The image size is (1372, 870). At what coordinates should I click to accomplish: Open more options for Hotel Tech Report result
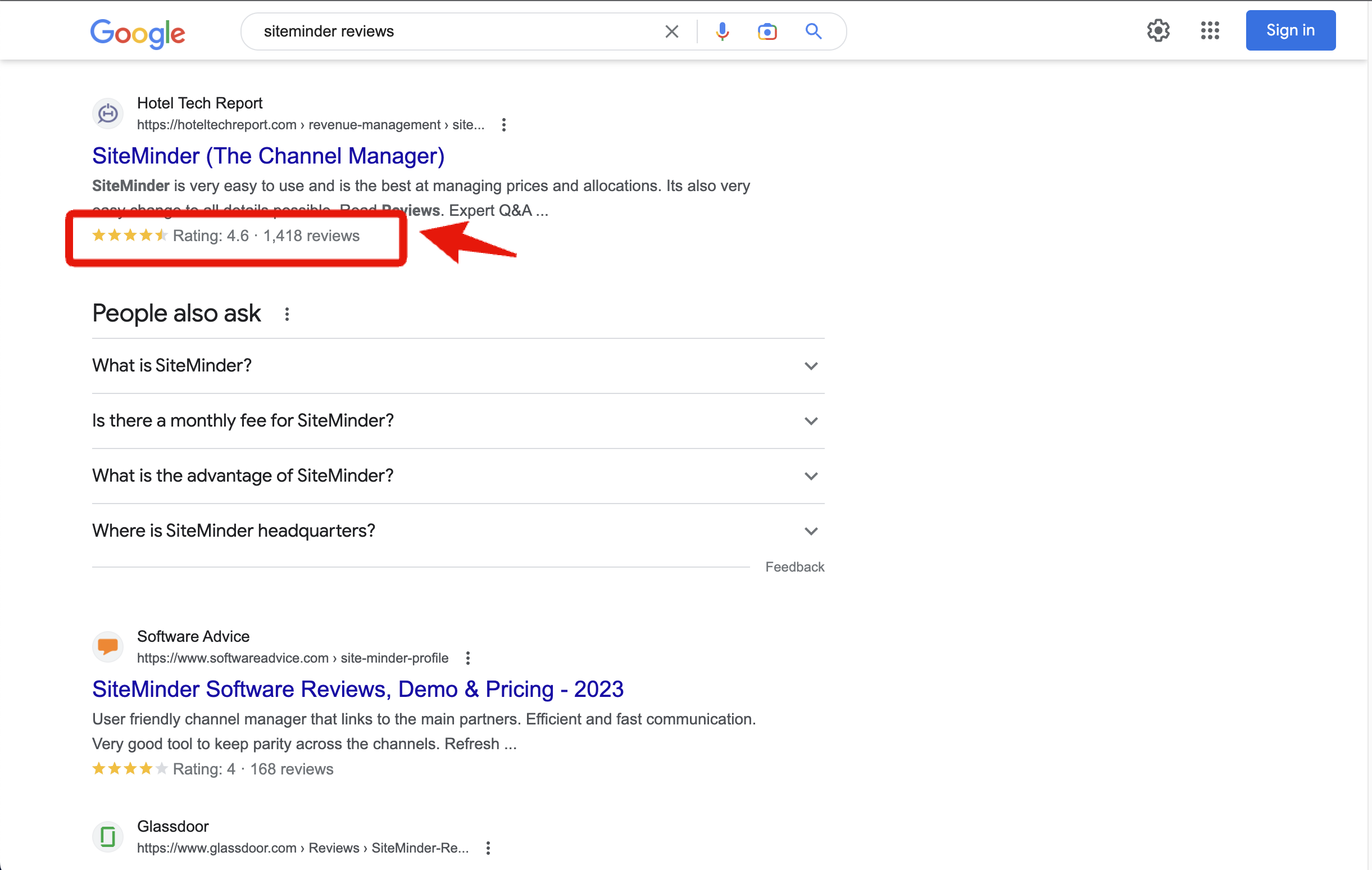(503, 125)
